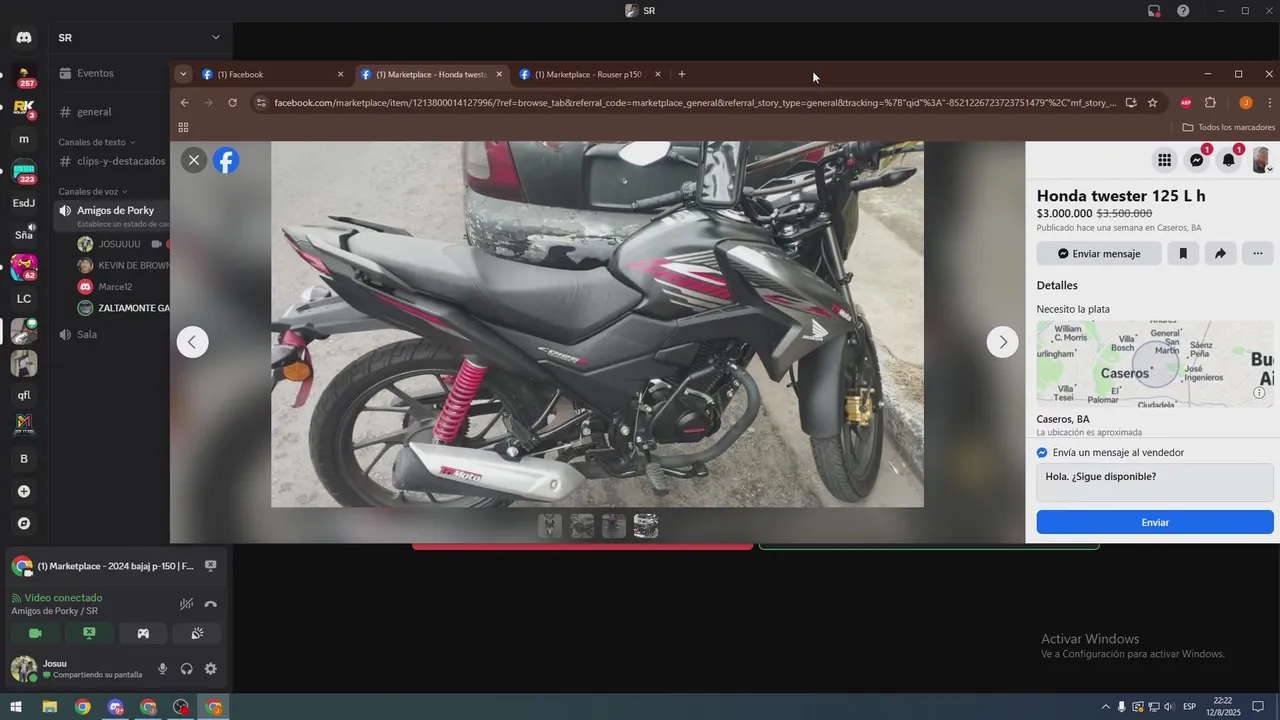The height and width of the screenshot is (720, 1280).
Task: Open Facebook menu grid icon
Action: [x=1164, y=160]
